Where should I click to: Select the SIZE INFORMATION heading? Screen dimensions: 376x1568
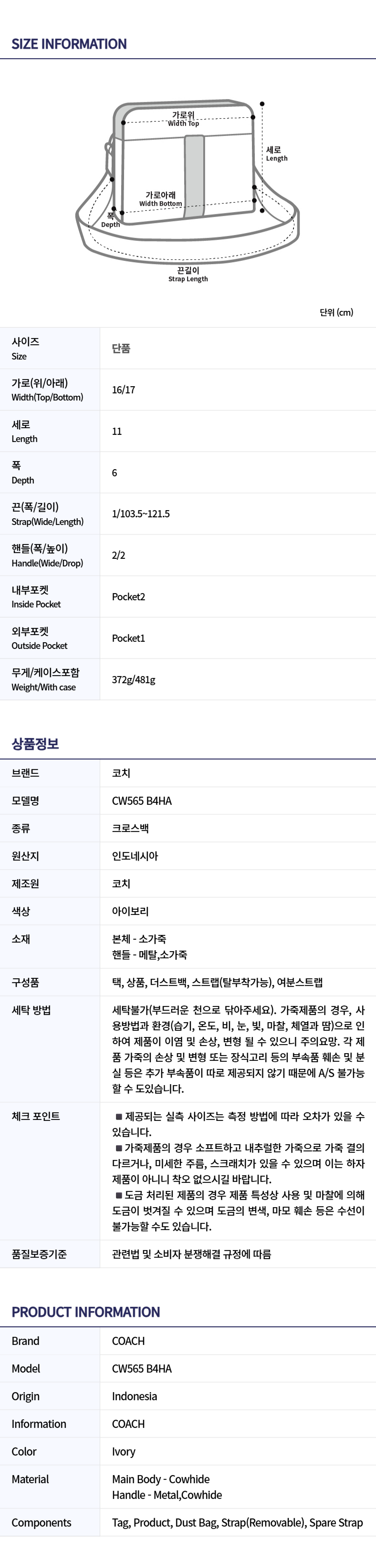[69, 44]
